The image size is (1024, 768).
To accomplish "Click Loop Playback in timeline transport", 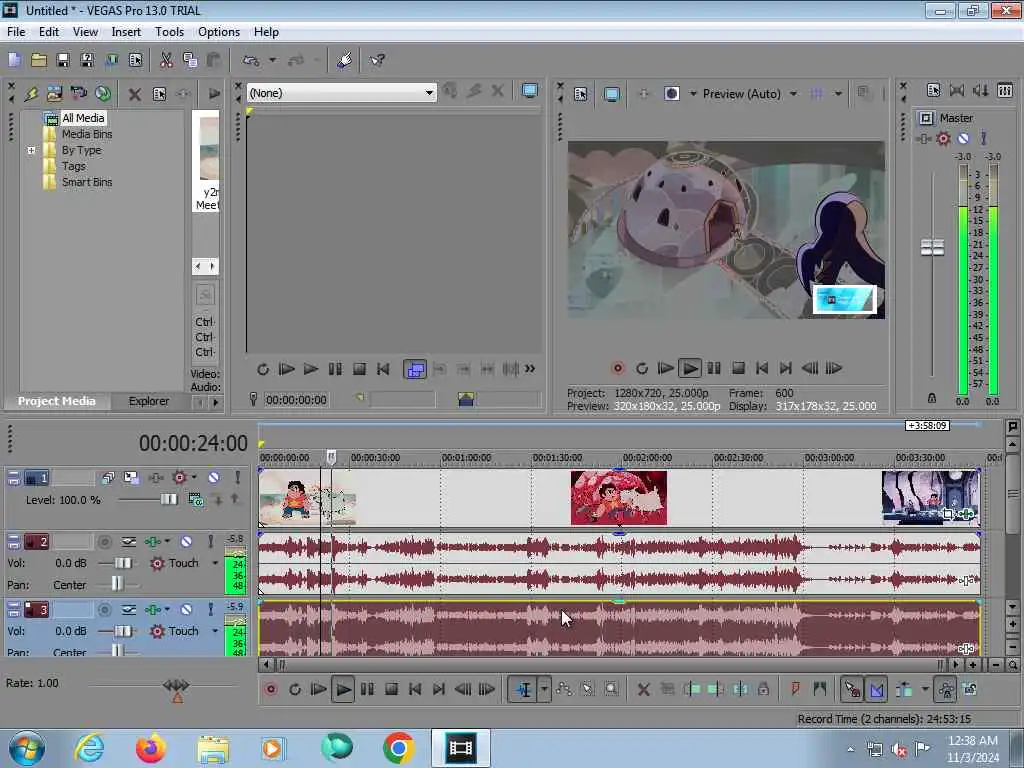I will point(295,689).
